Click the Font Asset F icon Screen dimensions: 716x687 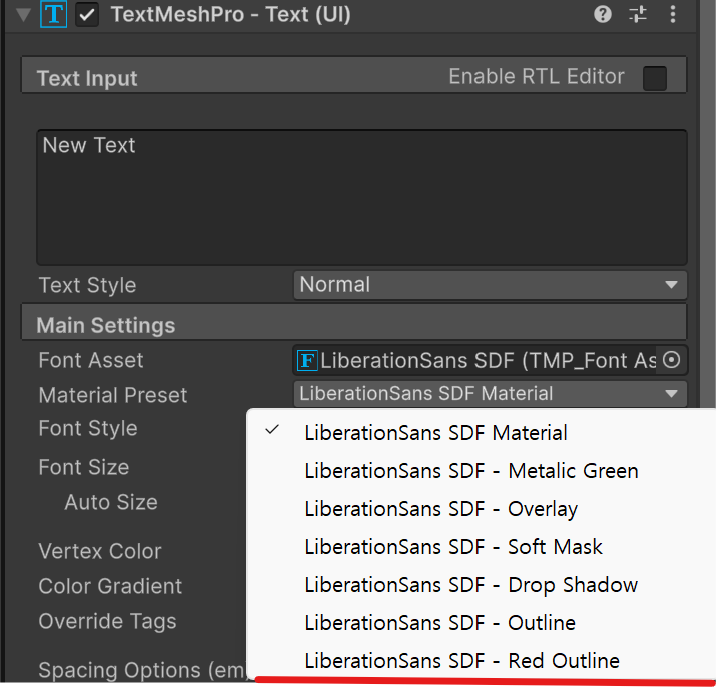[x=307, y=361]
